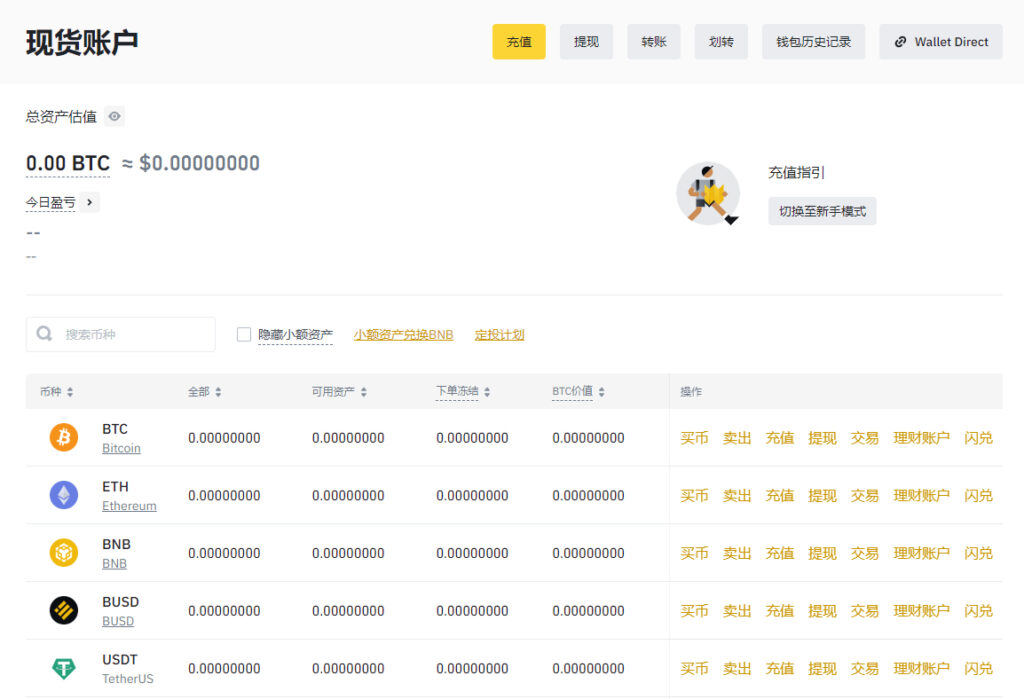Open 钱包历史记录
1024x699 pixels.
813,42
